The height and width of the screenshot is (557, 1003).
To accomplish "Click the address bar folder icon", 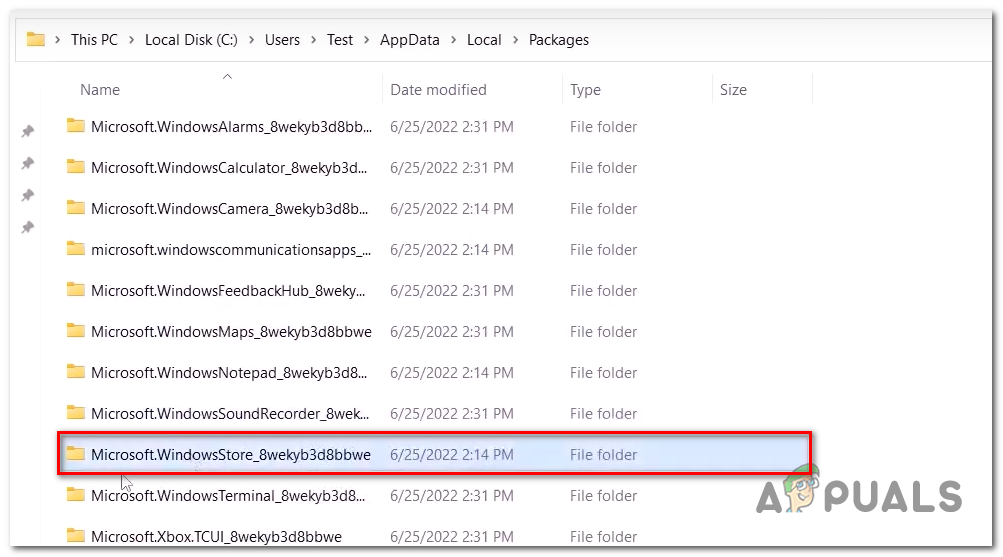I will (36, 40).
